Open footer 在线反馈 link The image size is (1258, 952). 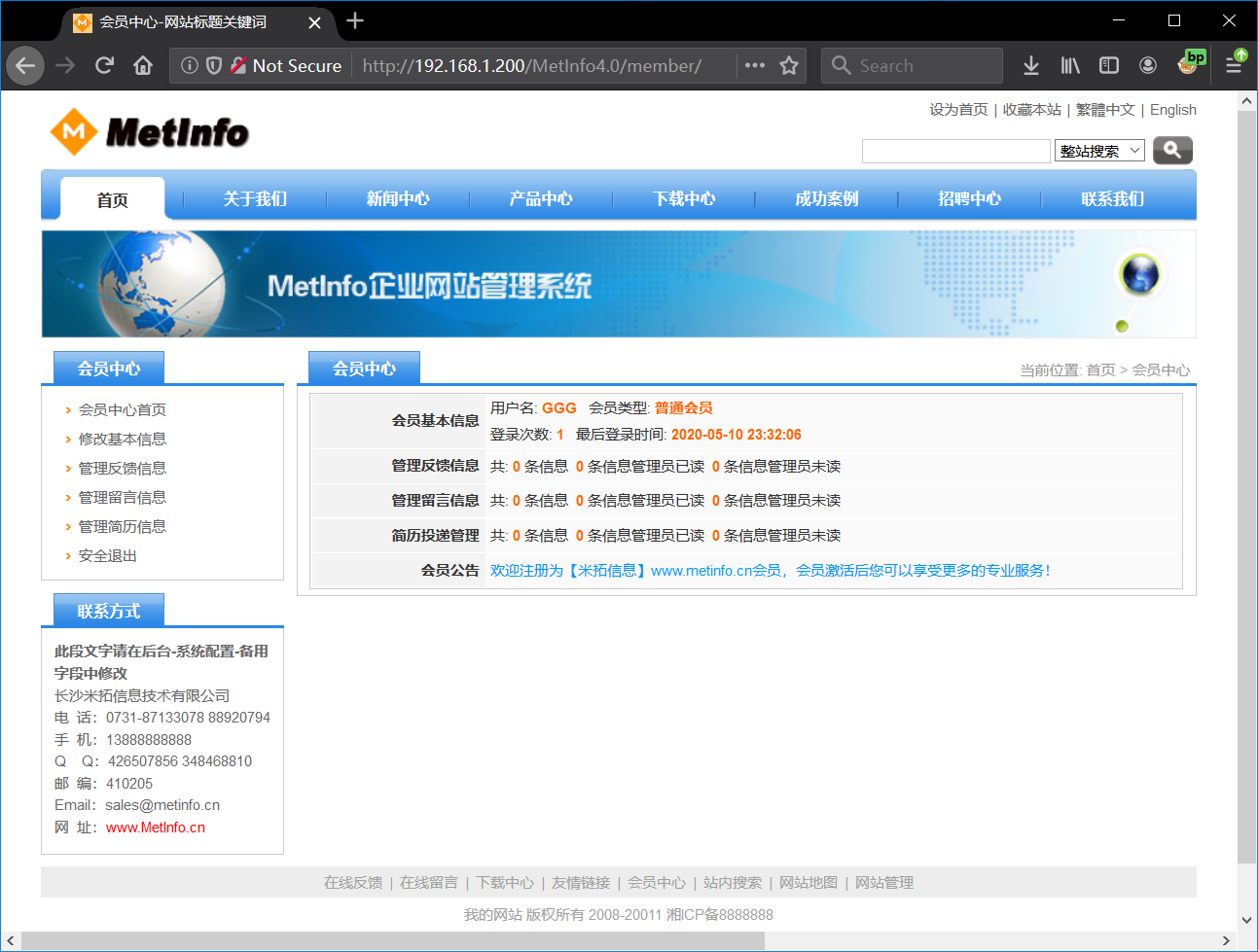point(353,882)
